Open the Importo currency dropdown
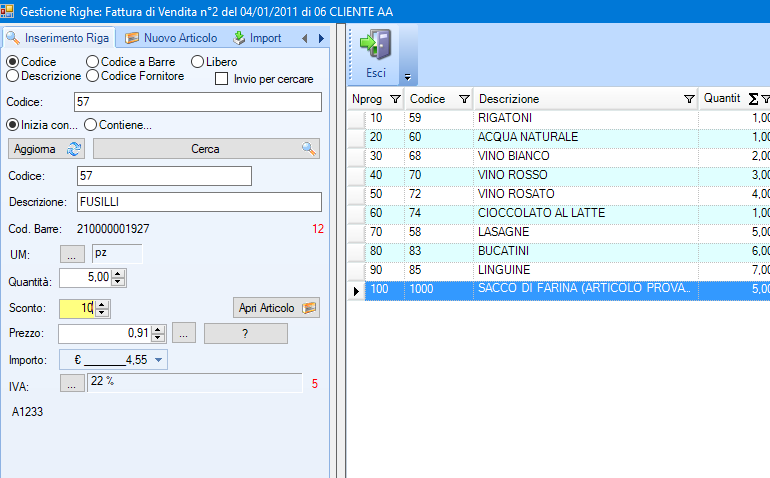This screenshot has width=770, height=478. (159, 359)
